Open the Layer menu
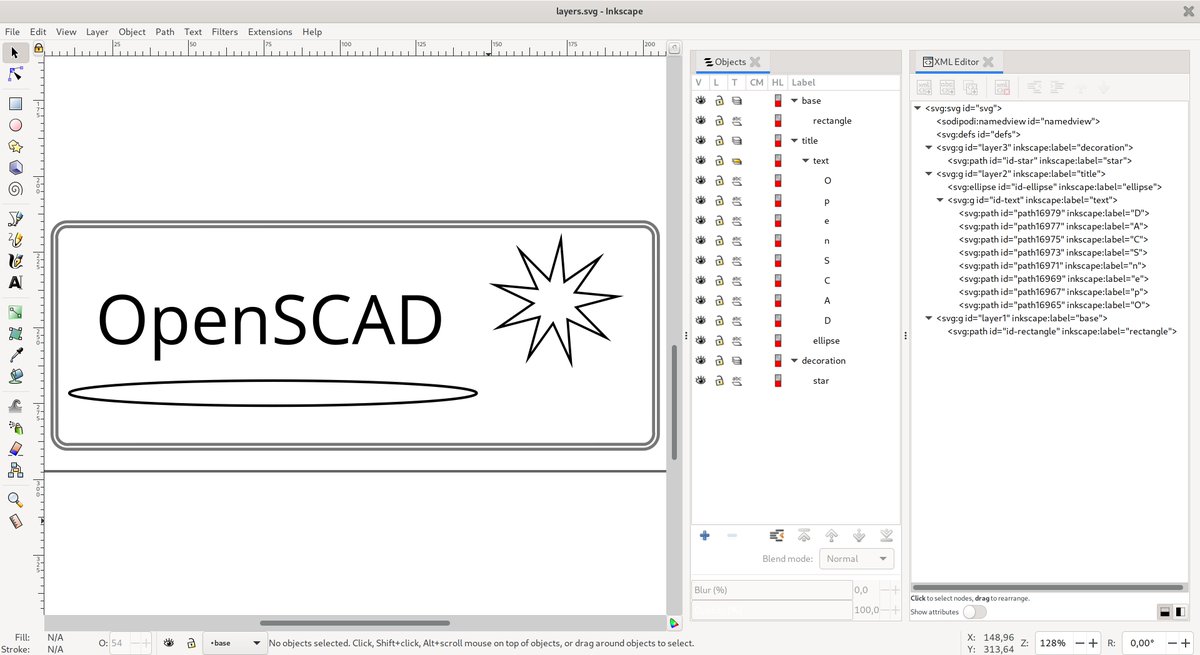 (x=97, y=32)
